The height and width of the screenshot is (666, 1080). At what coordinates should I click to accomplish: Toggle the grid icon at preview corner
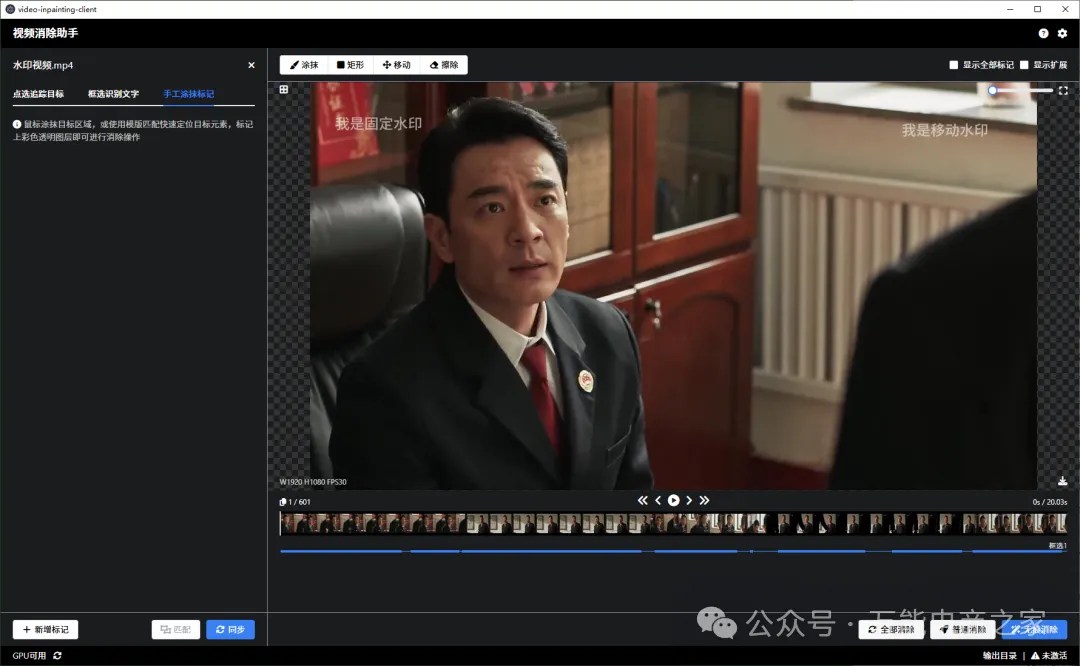(x=284, y=90)
